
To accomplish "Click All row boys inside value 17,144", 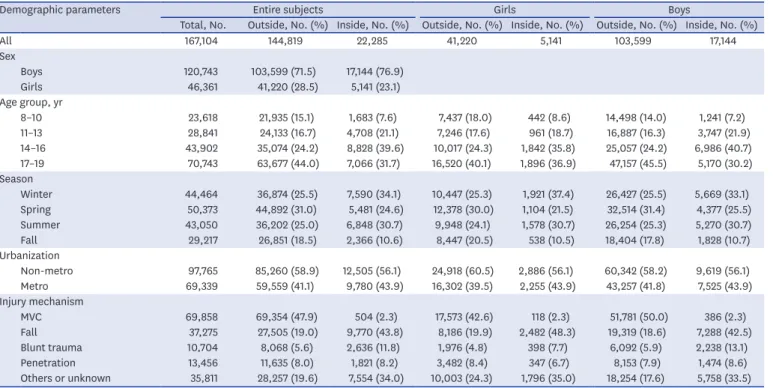I will point(723,41).
